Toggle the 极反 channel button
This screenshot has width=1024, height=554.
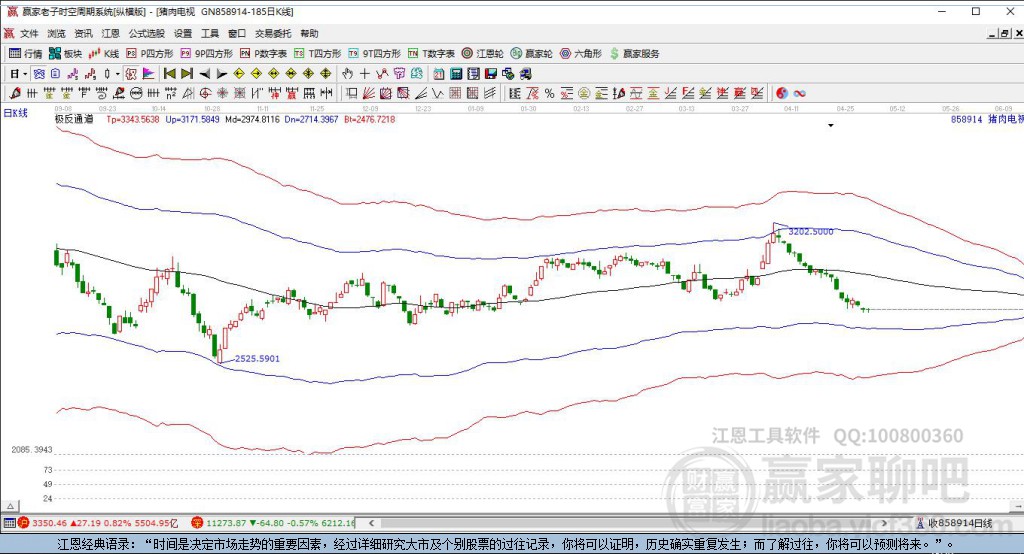[x=131, y=74]
